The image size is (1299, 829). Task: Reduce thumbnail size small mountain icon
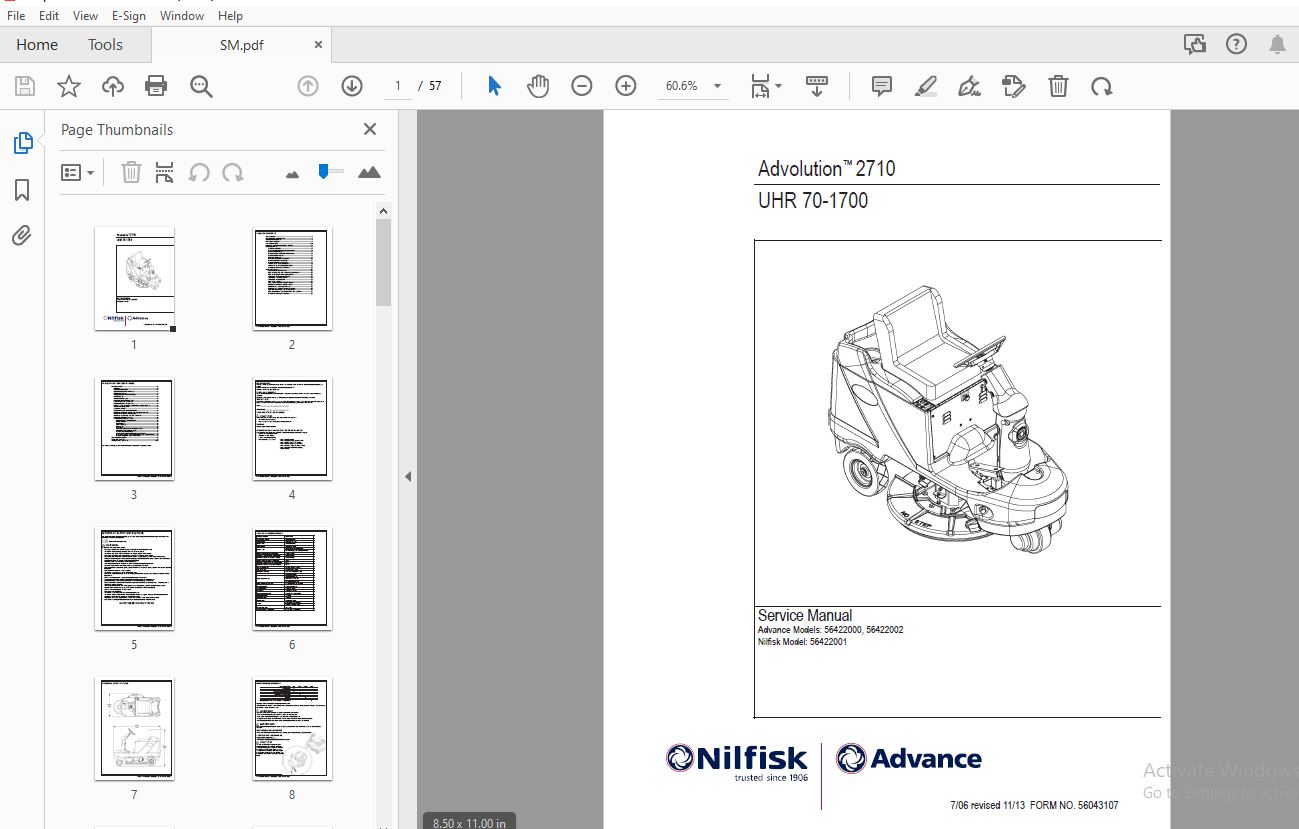click(292, 173)
